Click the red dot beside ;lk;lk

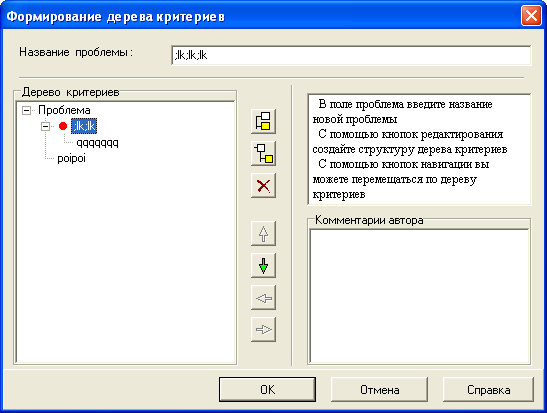coord(63,126)
